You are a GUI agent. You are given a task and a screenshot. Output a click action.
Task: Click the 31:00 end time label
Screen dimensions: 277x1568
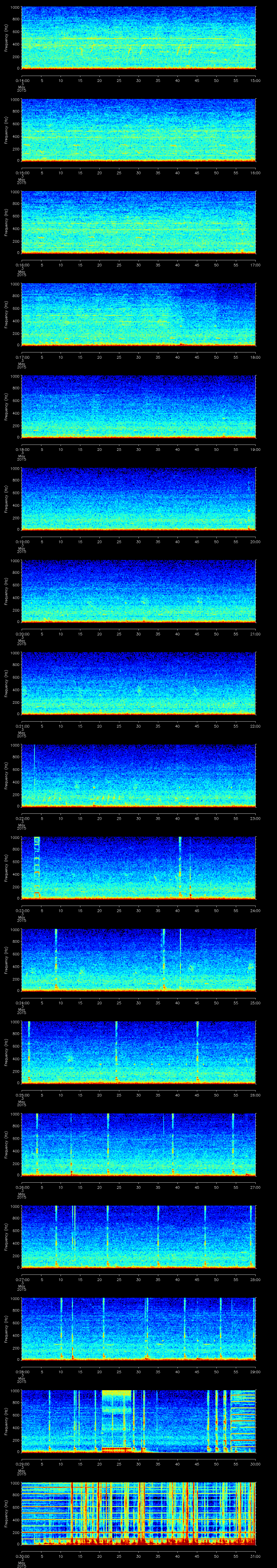pyautogui.click(x=256, y=1556)
